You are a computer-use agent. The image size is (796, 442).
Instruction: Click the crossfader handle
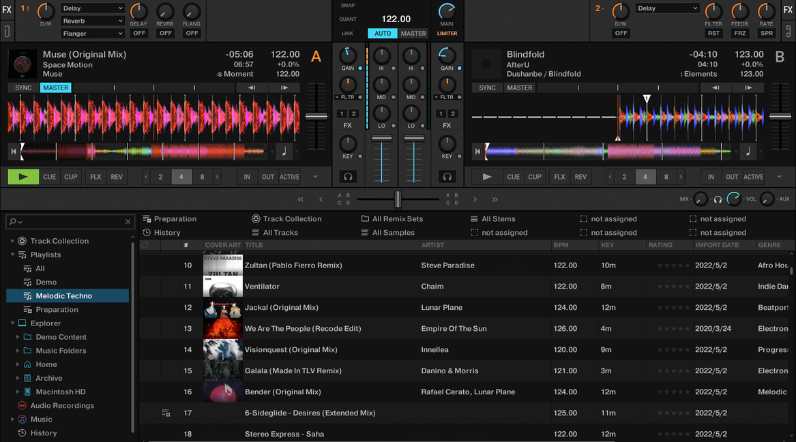[x=398, y=199]
